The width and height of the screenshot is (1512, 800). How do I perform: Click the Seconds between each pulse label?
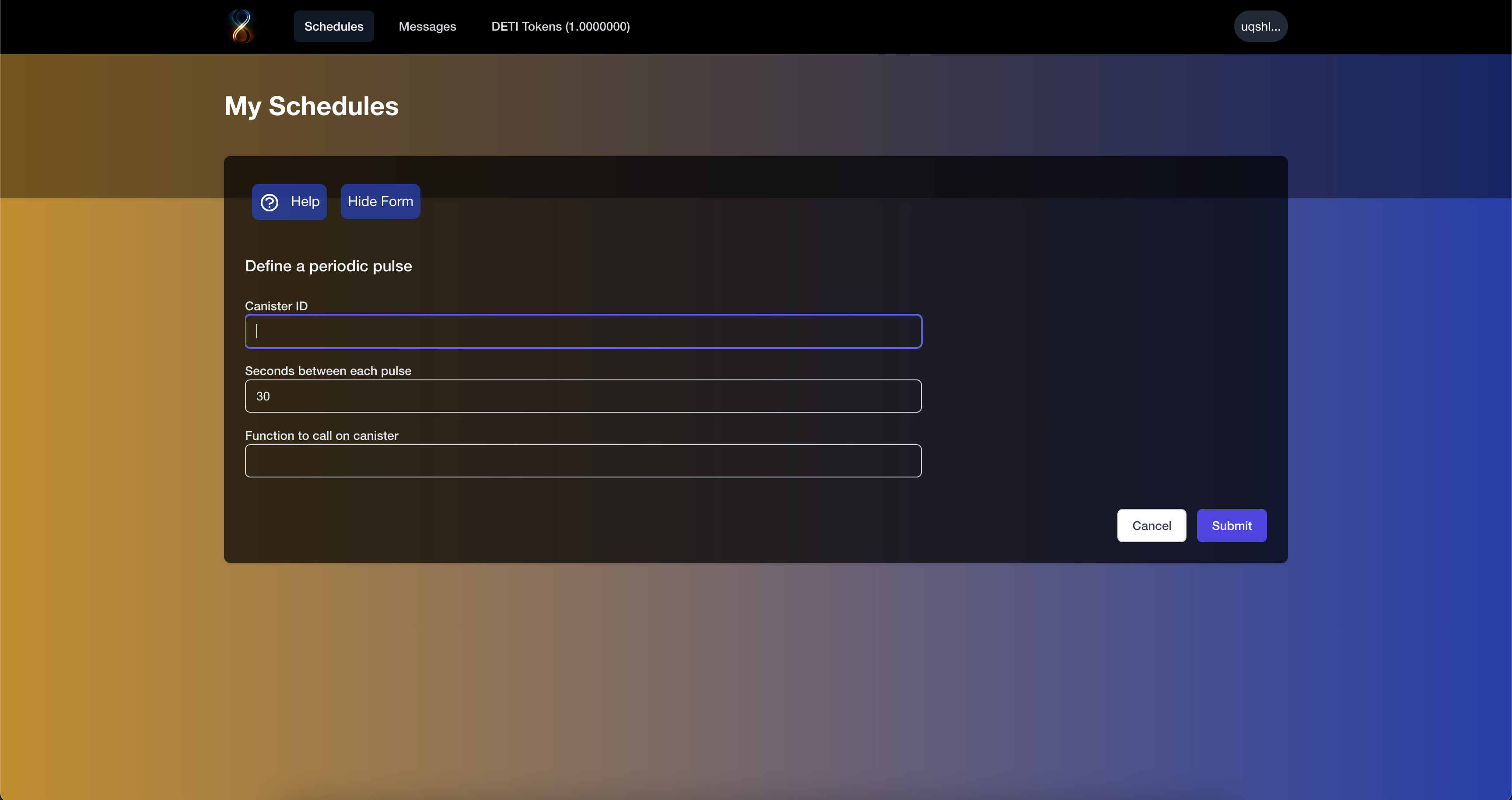[328, 371]
